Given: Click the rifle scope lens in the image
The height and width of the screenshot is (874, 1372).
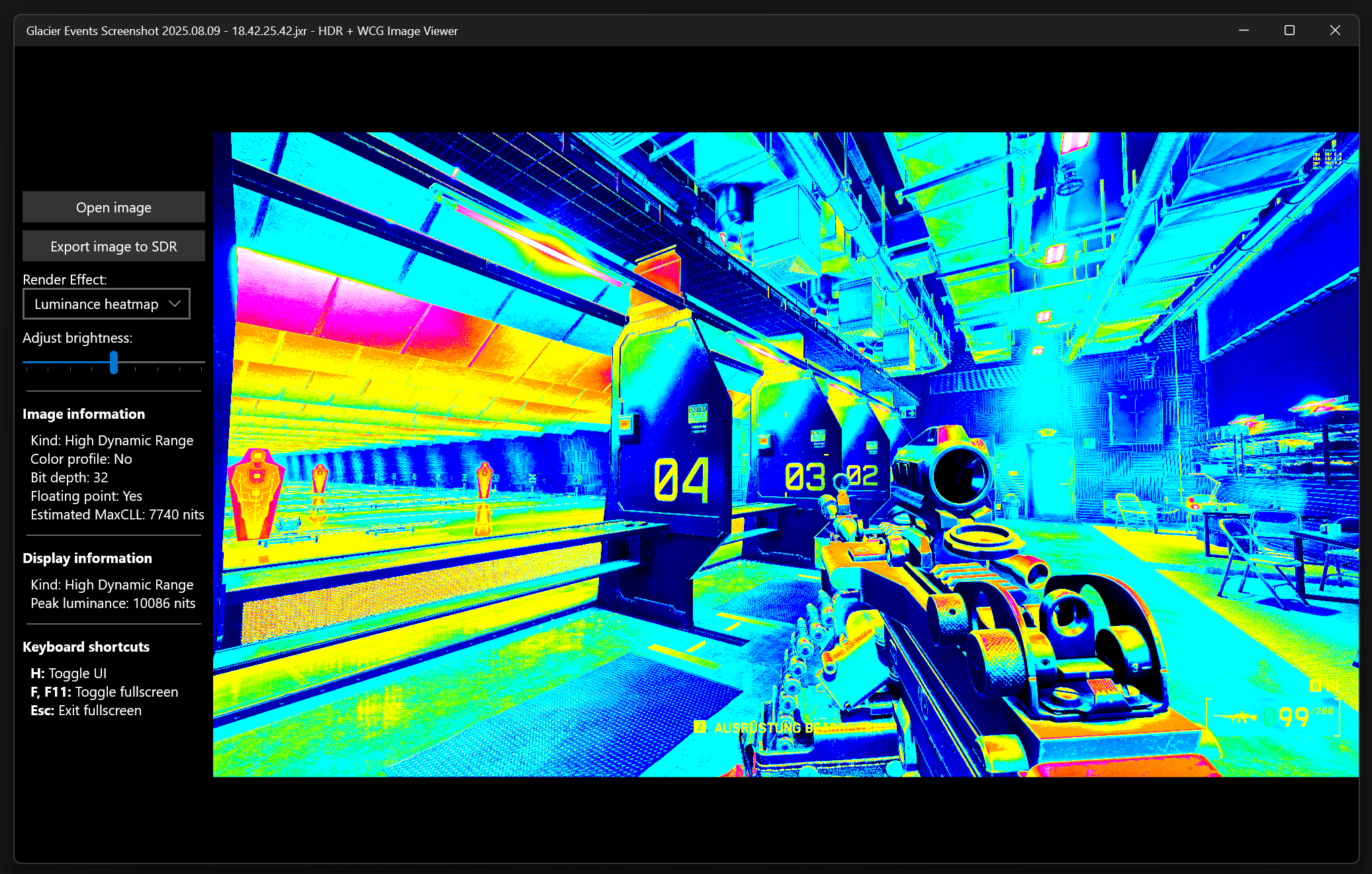Looking at the screenshot, I should (960, 476).
